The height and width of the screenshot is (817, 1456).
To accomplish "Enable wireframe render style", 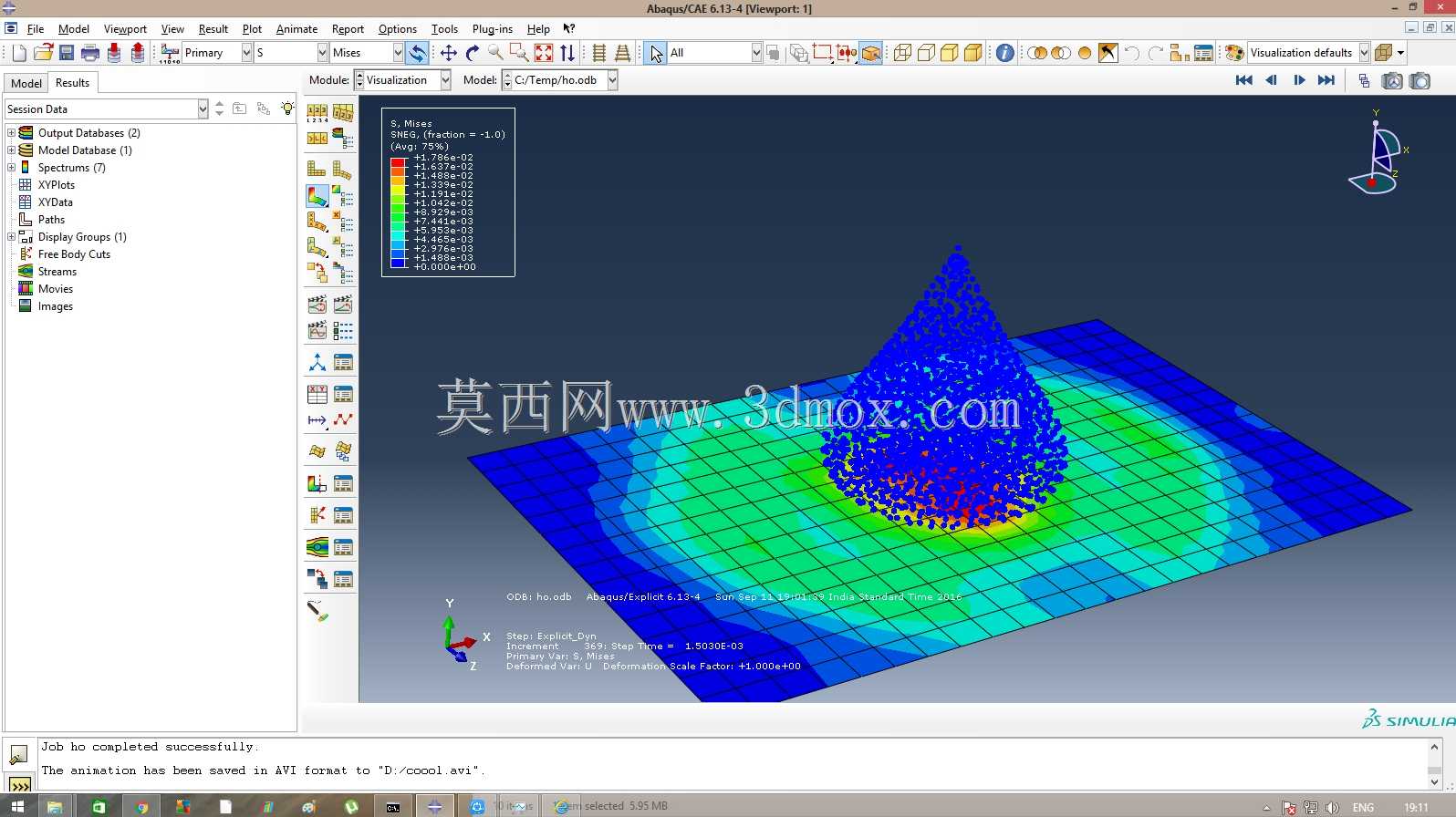I will tap(902, 53).
